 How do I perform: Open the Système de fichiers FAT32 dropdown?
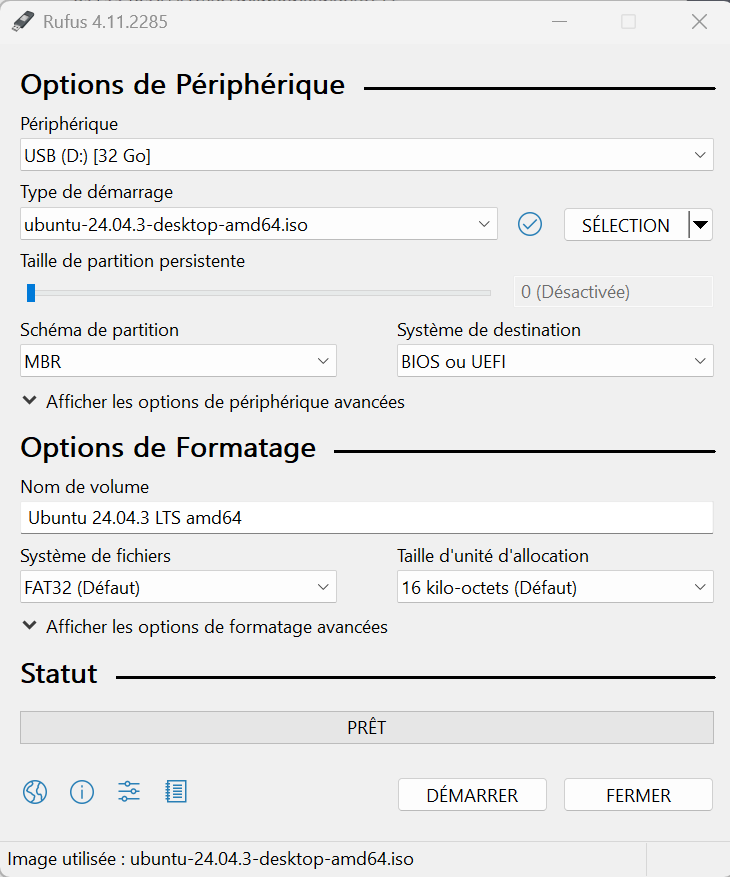(x=178, y=588)
